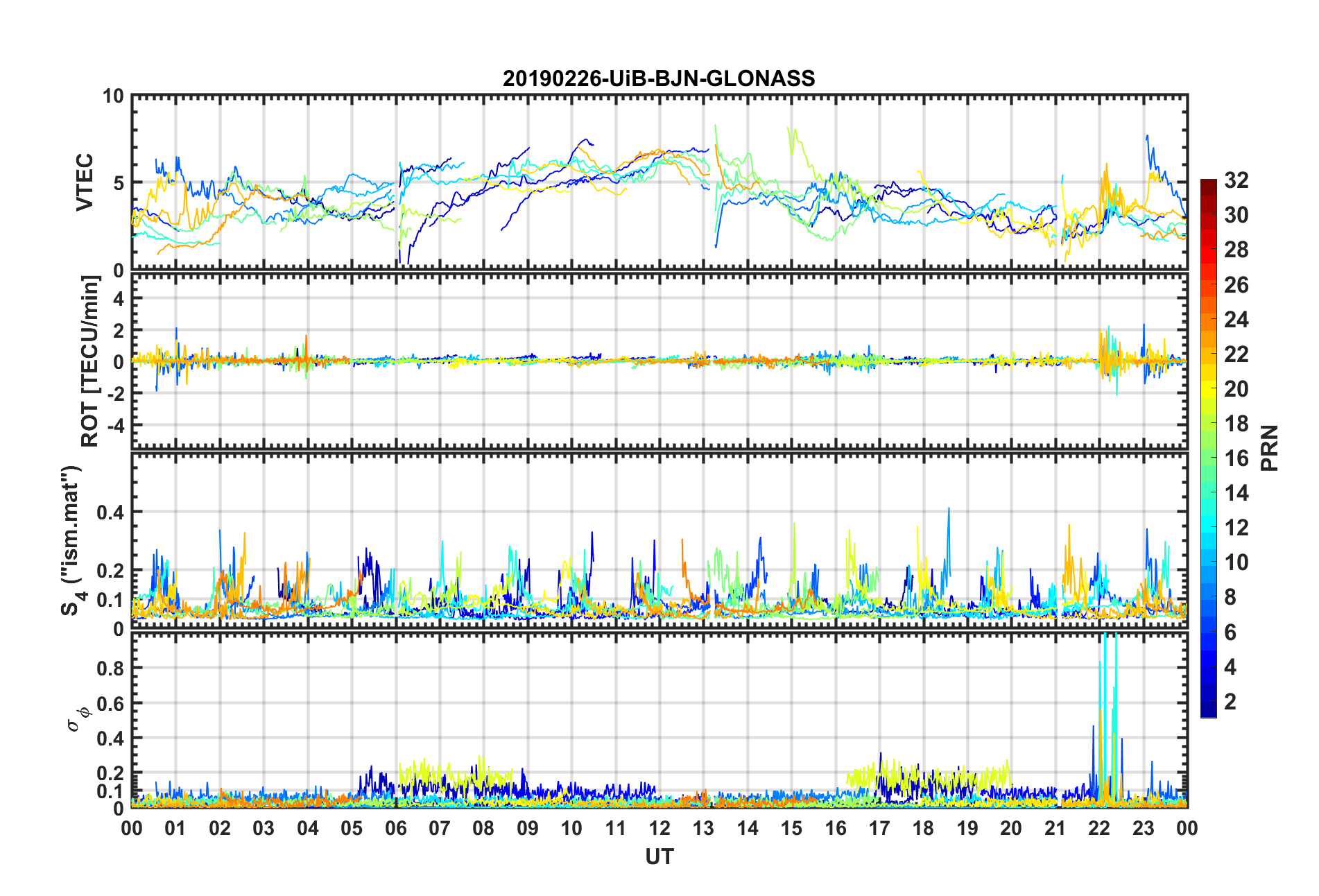Click ROT axis tick label -2
Screen dimensions: 1319x896
(x=116, y=393)
